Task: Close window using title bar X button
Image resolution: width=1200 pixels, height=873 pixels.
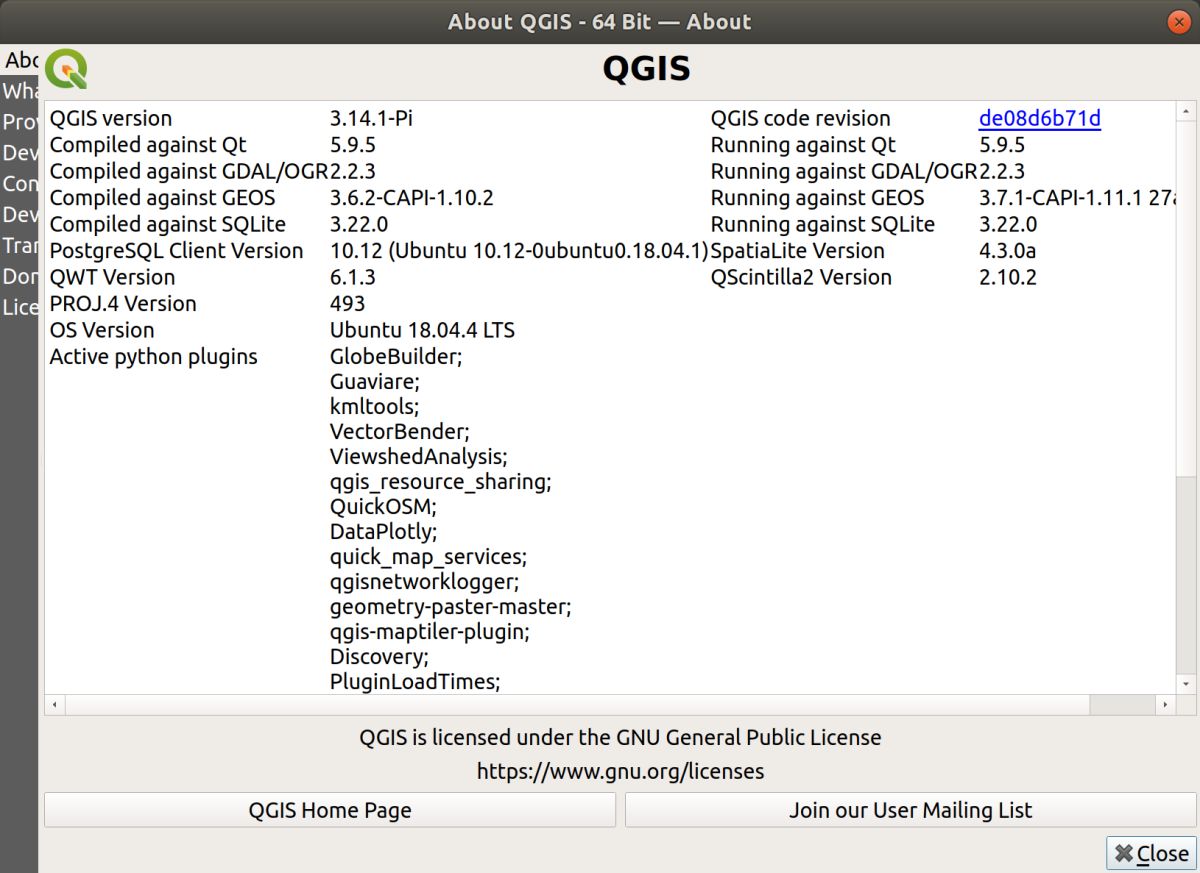Action: point(1181,21)
